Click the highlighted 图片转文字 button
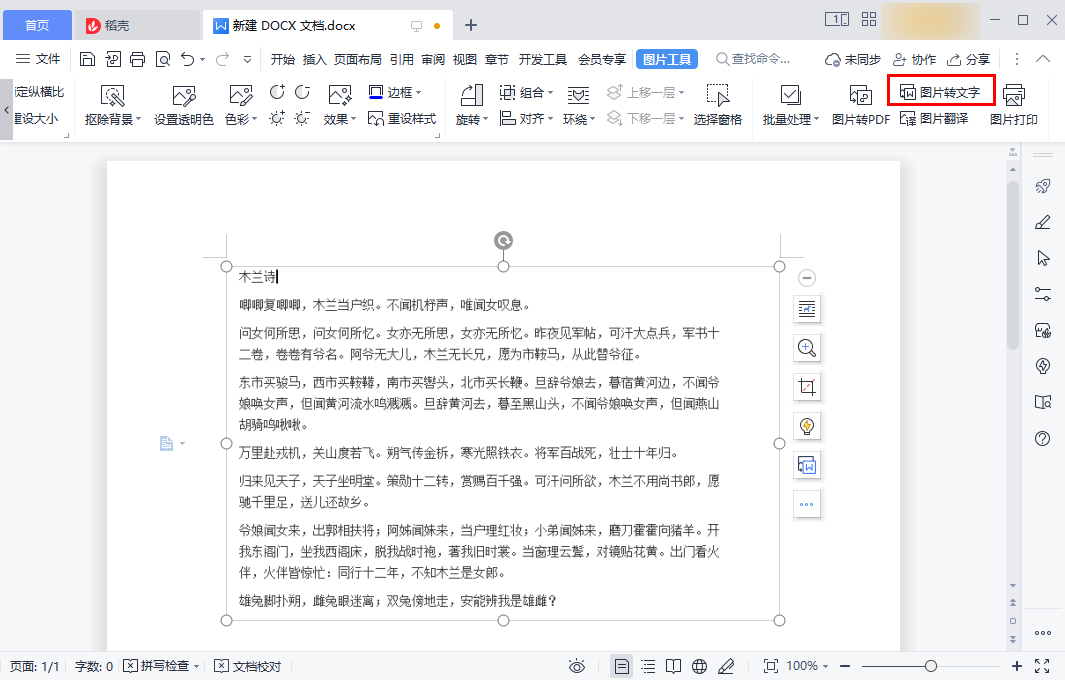This screenshot has height=680, width=1065. 942,90
